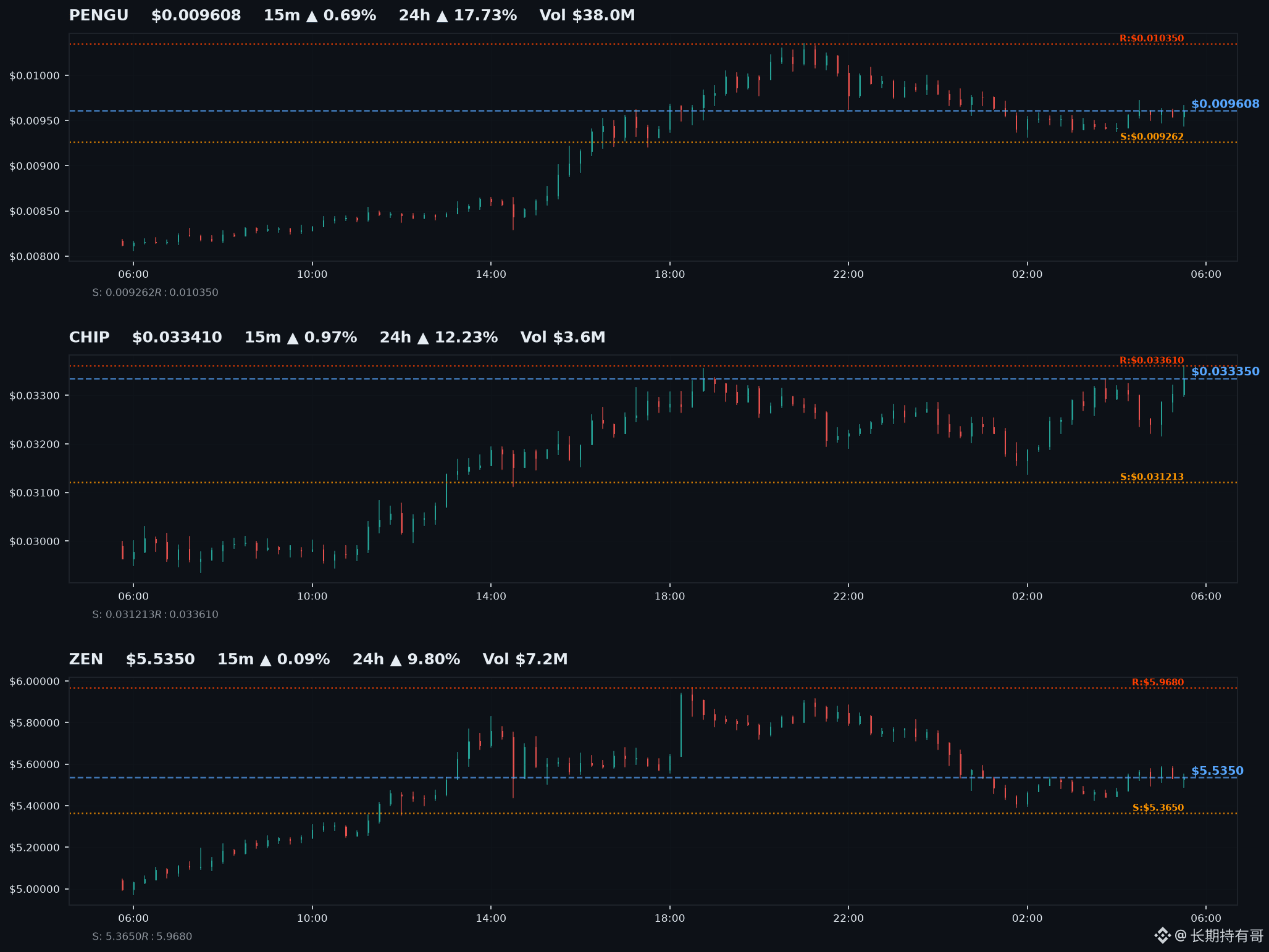
Task: Click the PENGU ticker title
Action: [x=99, y=15]
